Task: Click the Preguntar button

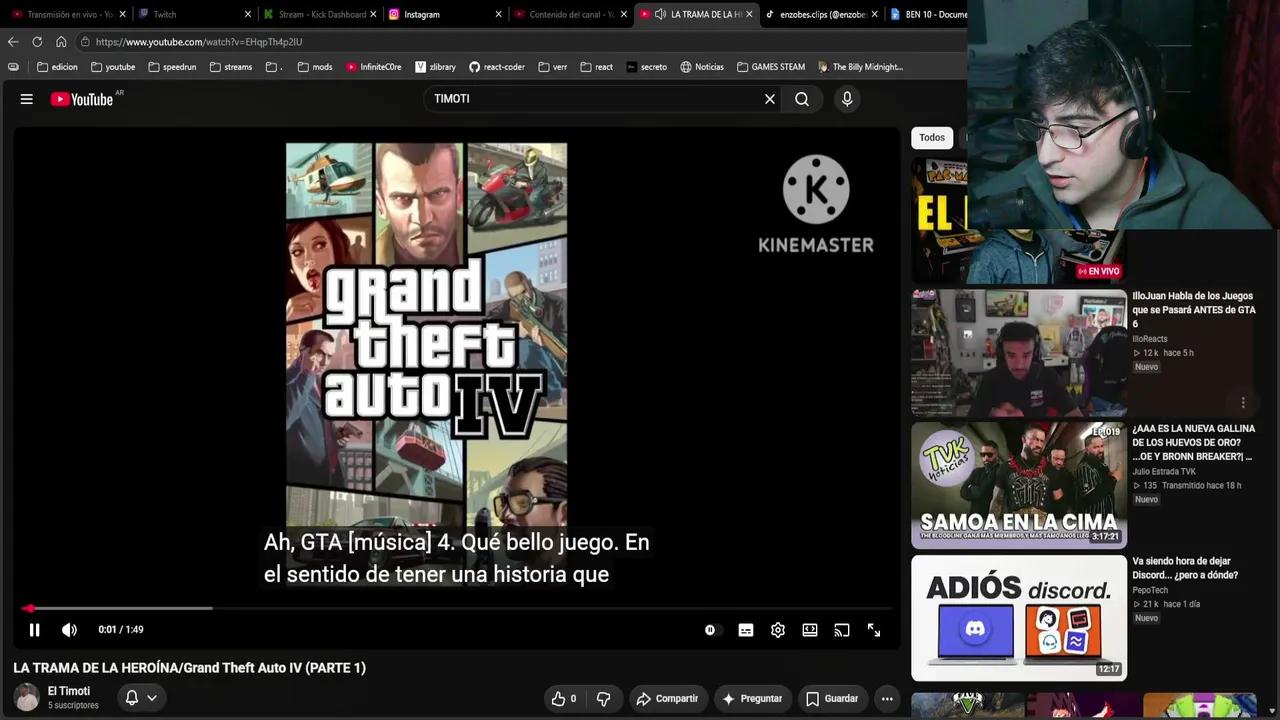Action: coord(752,699)
